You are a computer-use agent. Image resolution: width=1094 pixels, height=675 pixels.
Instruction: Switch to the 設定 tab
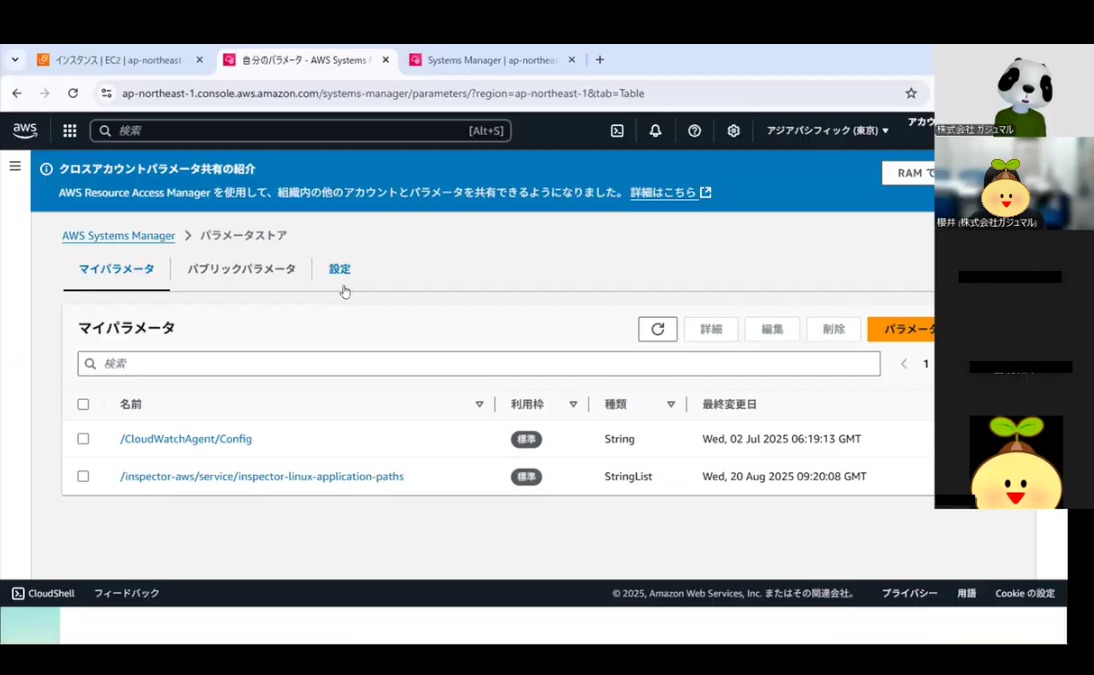pyautogui.click(x=340, y=269)
